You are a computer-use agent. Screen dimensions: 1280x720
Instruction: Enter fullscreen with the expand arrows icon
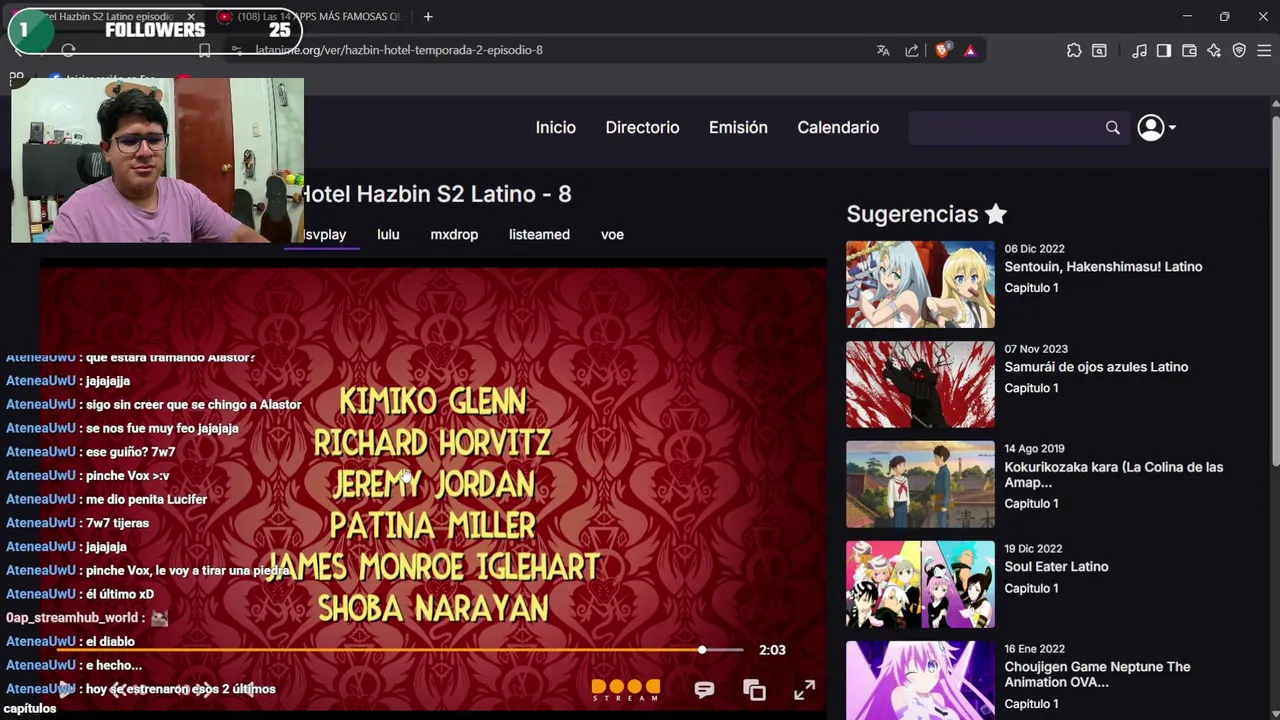805,690
